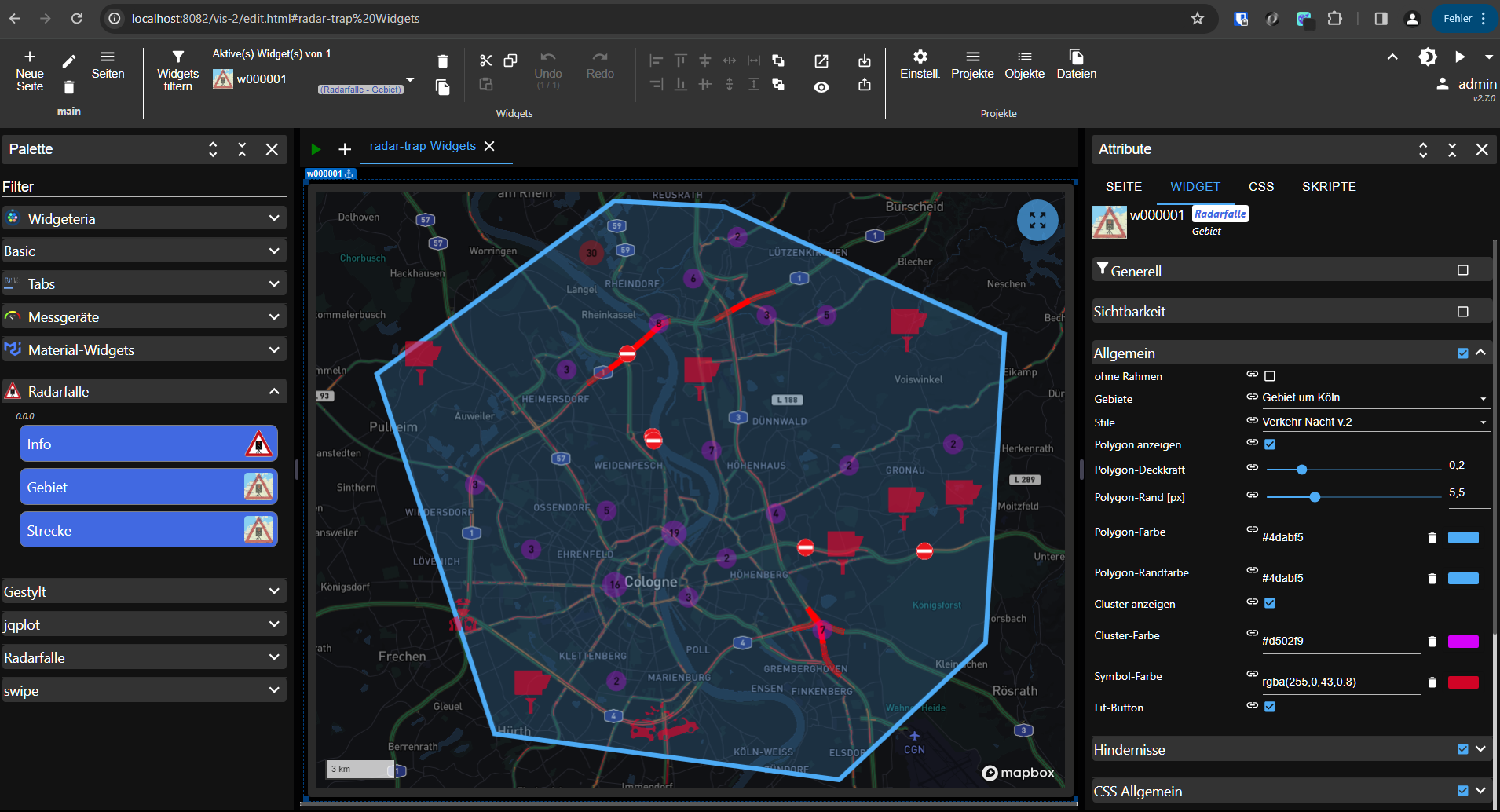Image resolution: width=1500 pixels, height=812 pixels.
Task: Expand the Messgeräte palette group
Action: pos(144,316)
